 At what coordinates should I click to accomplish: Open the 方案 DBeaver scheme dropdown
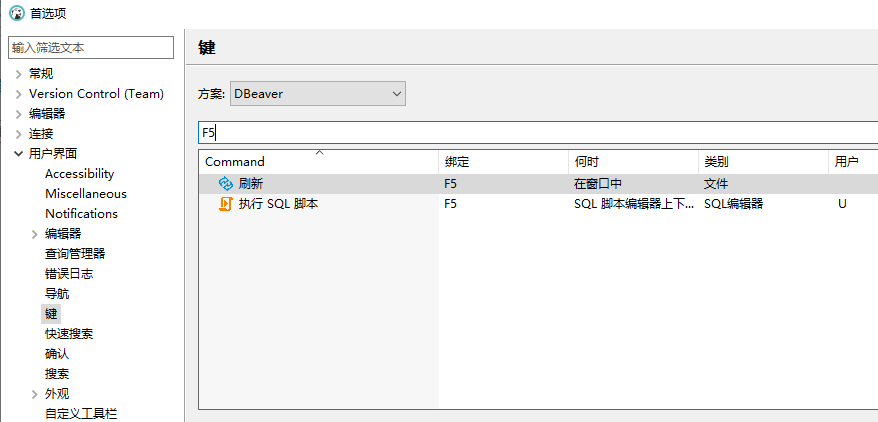click(317, 93)
